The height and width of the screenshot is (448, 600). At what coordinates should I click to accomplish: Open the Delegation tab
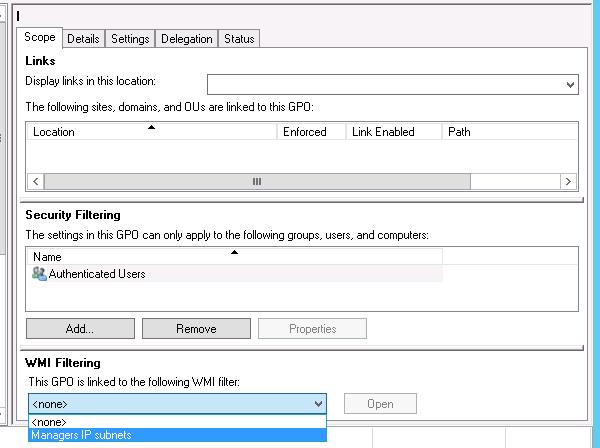187,39
